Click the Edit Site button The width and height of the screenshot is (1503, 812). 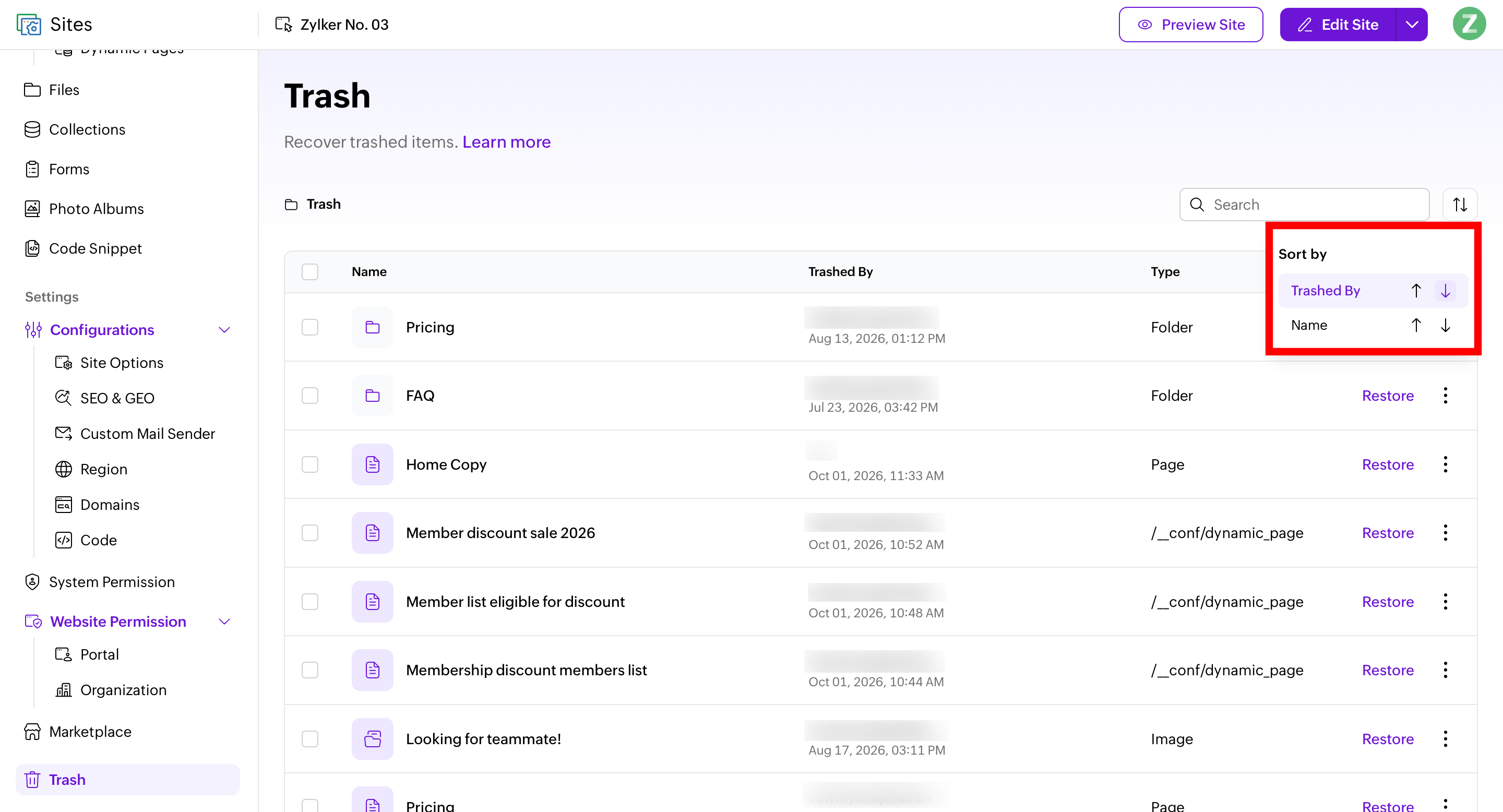[x=1337, y=25]
